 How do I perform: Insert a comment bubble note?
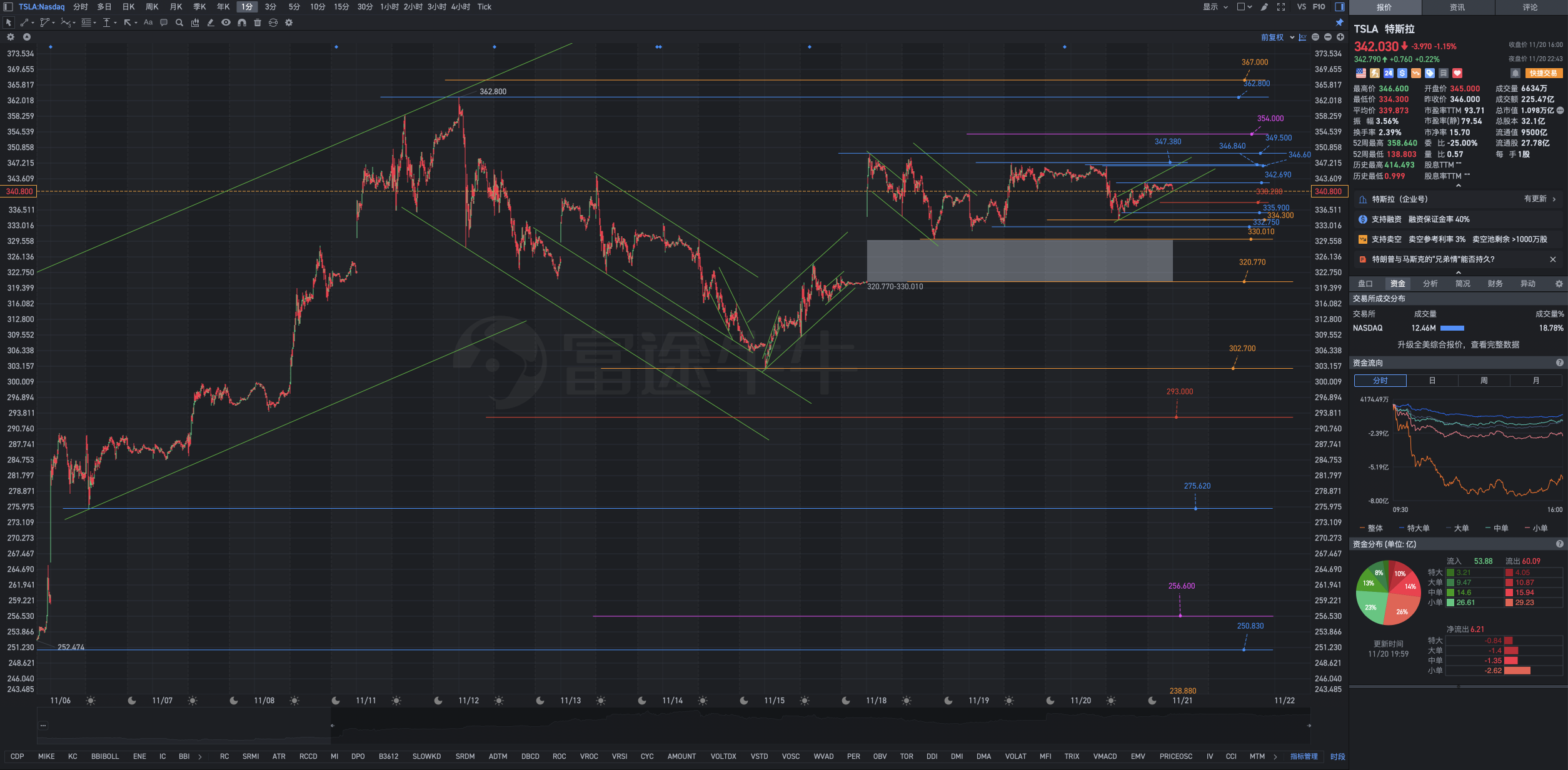tap(164, 22)
